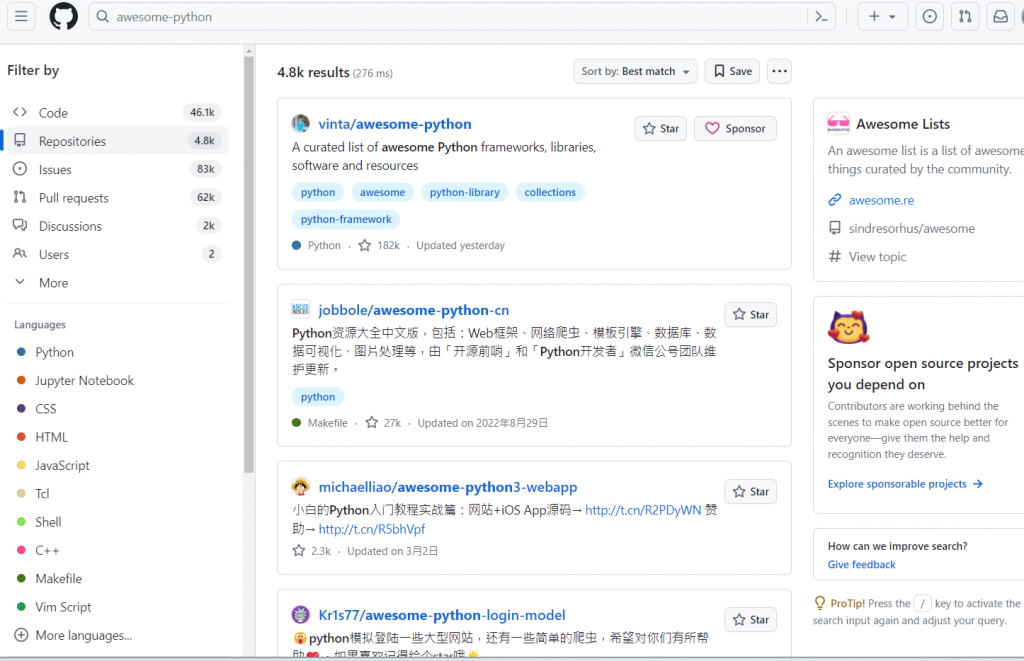Open the issues icon in header
1024x661 pixels.
tap(929, 17)
